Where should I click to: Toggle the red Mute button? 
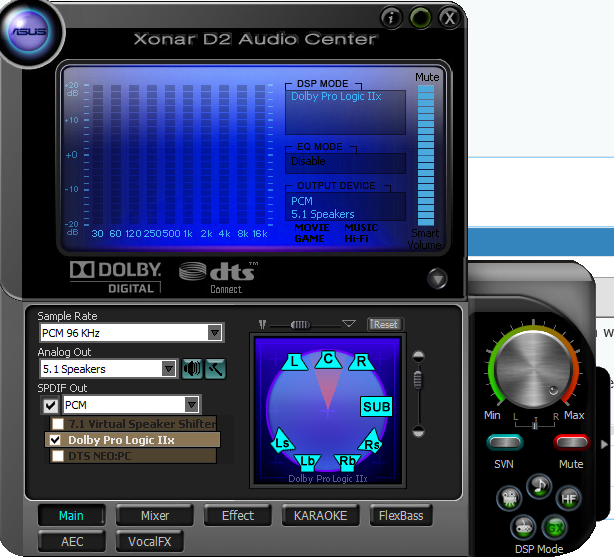point(571,442)
